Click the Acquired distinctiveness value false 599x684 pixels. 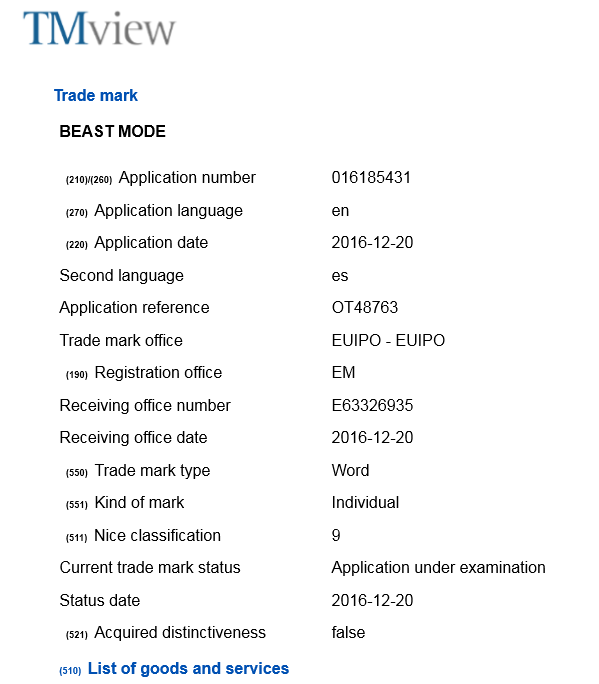point(348,633)
